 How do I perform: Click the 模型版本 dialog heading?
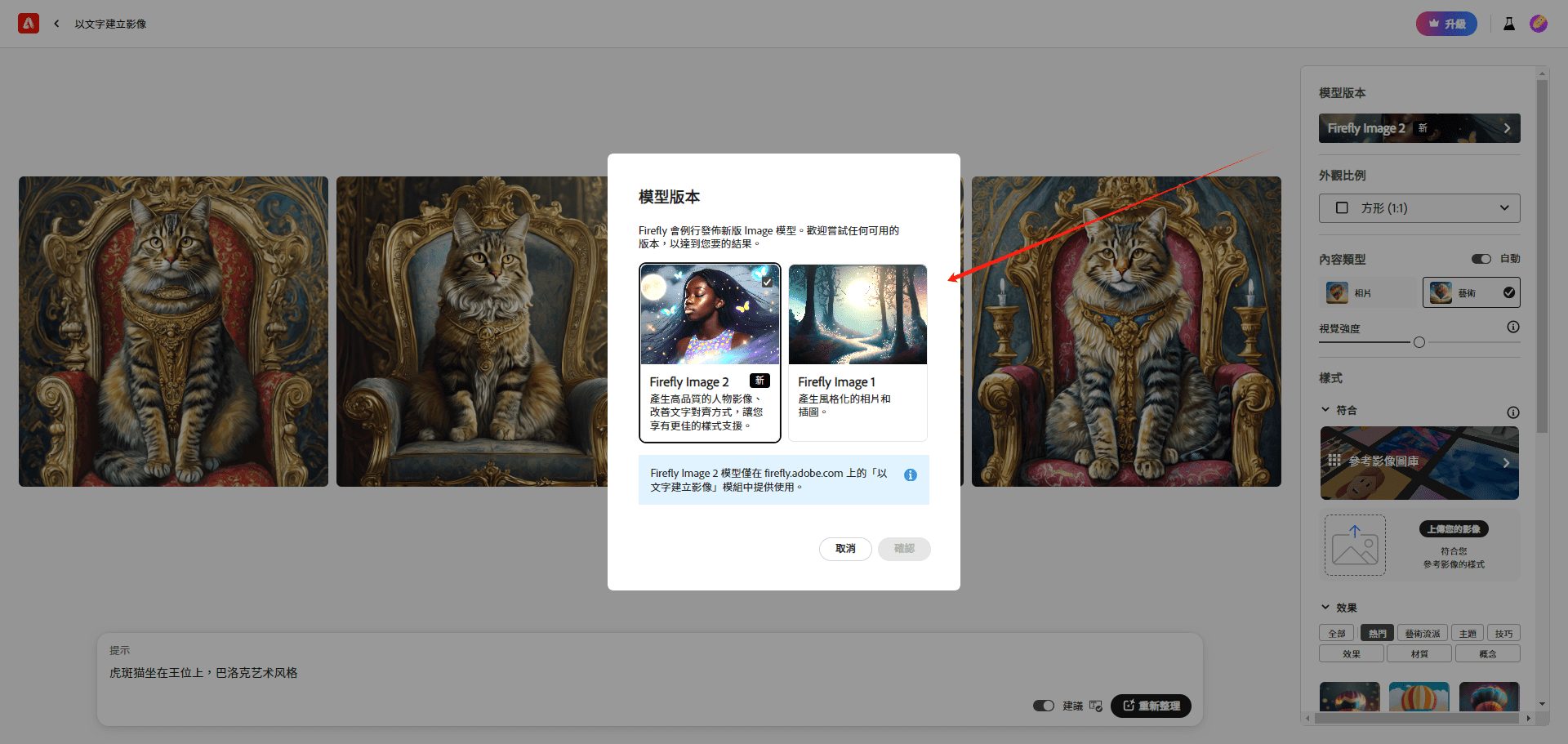click(669, 197)
